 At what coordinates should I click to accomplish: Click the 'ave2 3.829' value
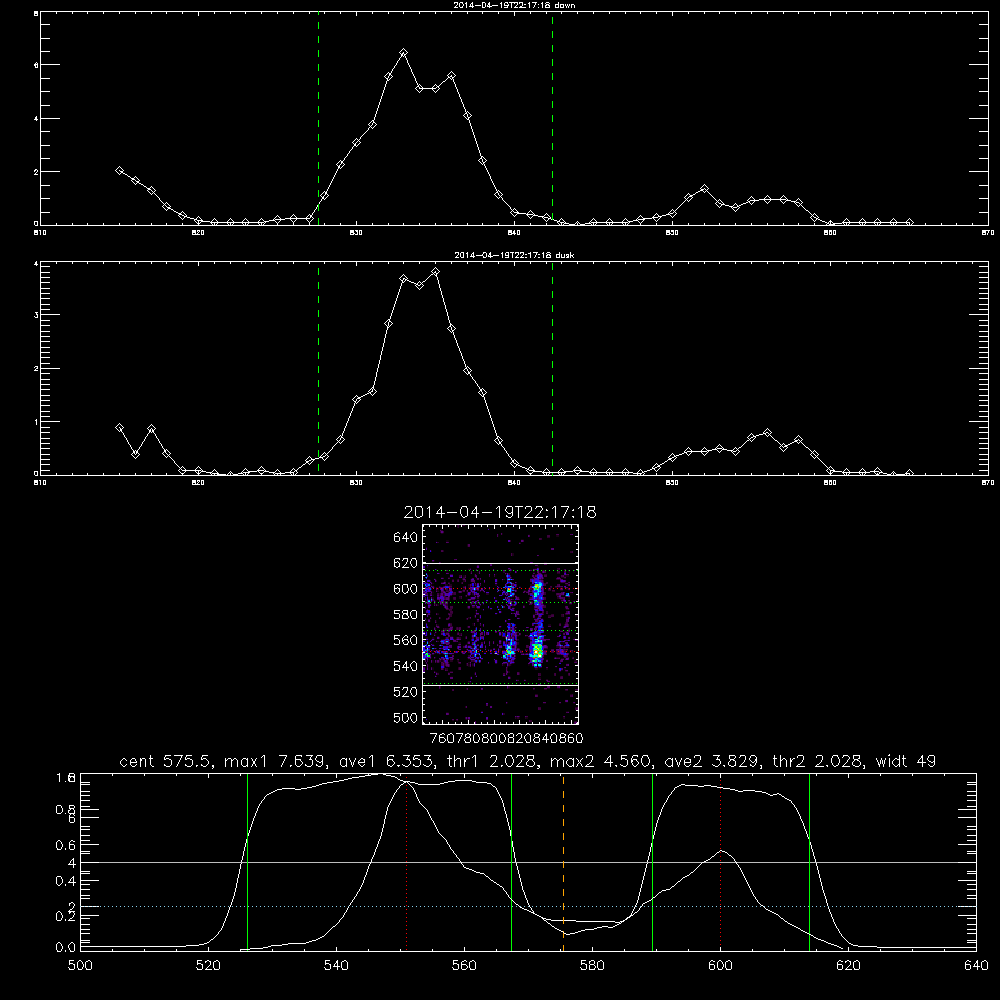[712, 761]
